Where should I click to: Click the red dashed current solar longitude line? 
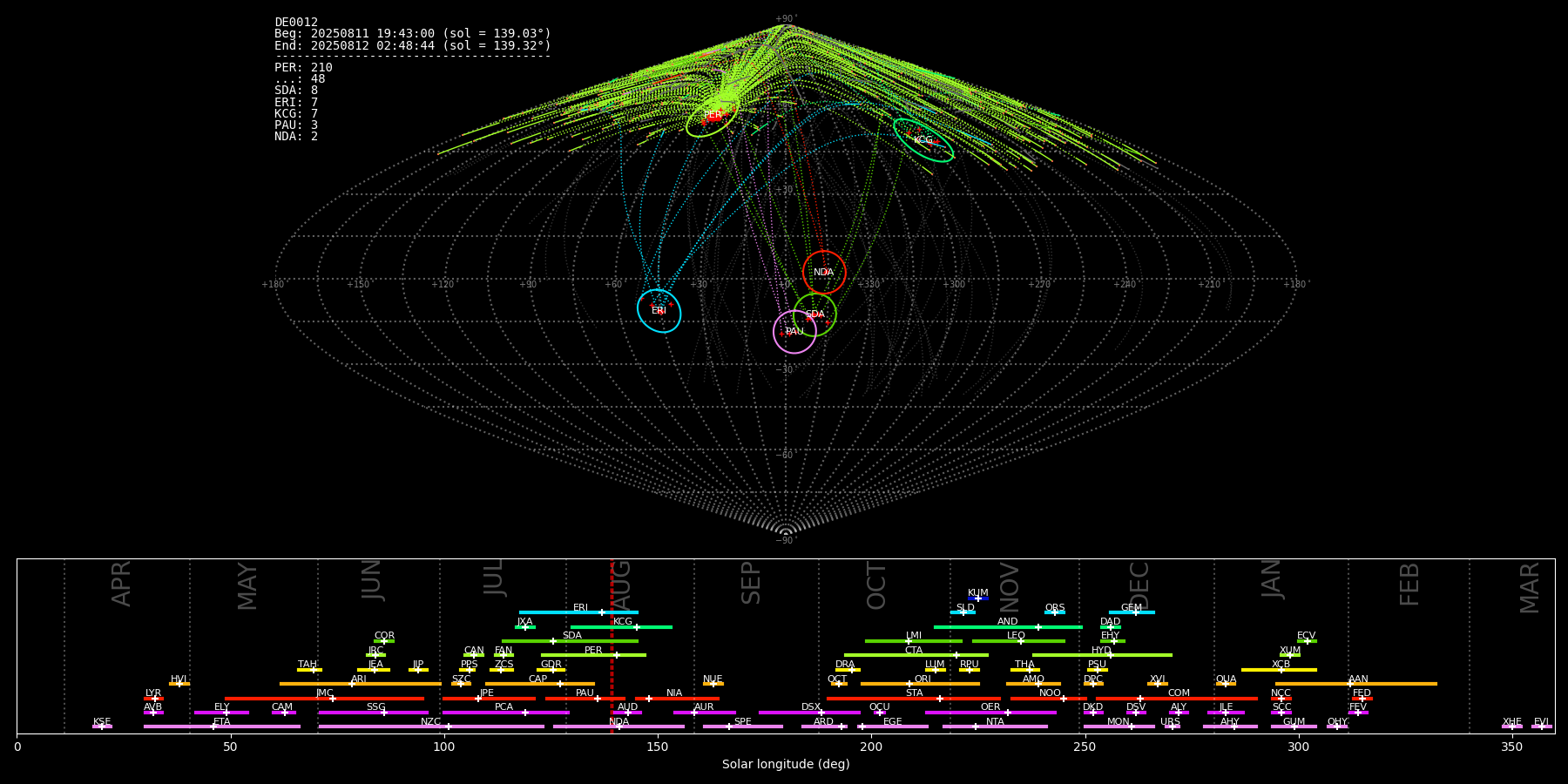click(x=612, y=645)
